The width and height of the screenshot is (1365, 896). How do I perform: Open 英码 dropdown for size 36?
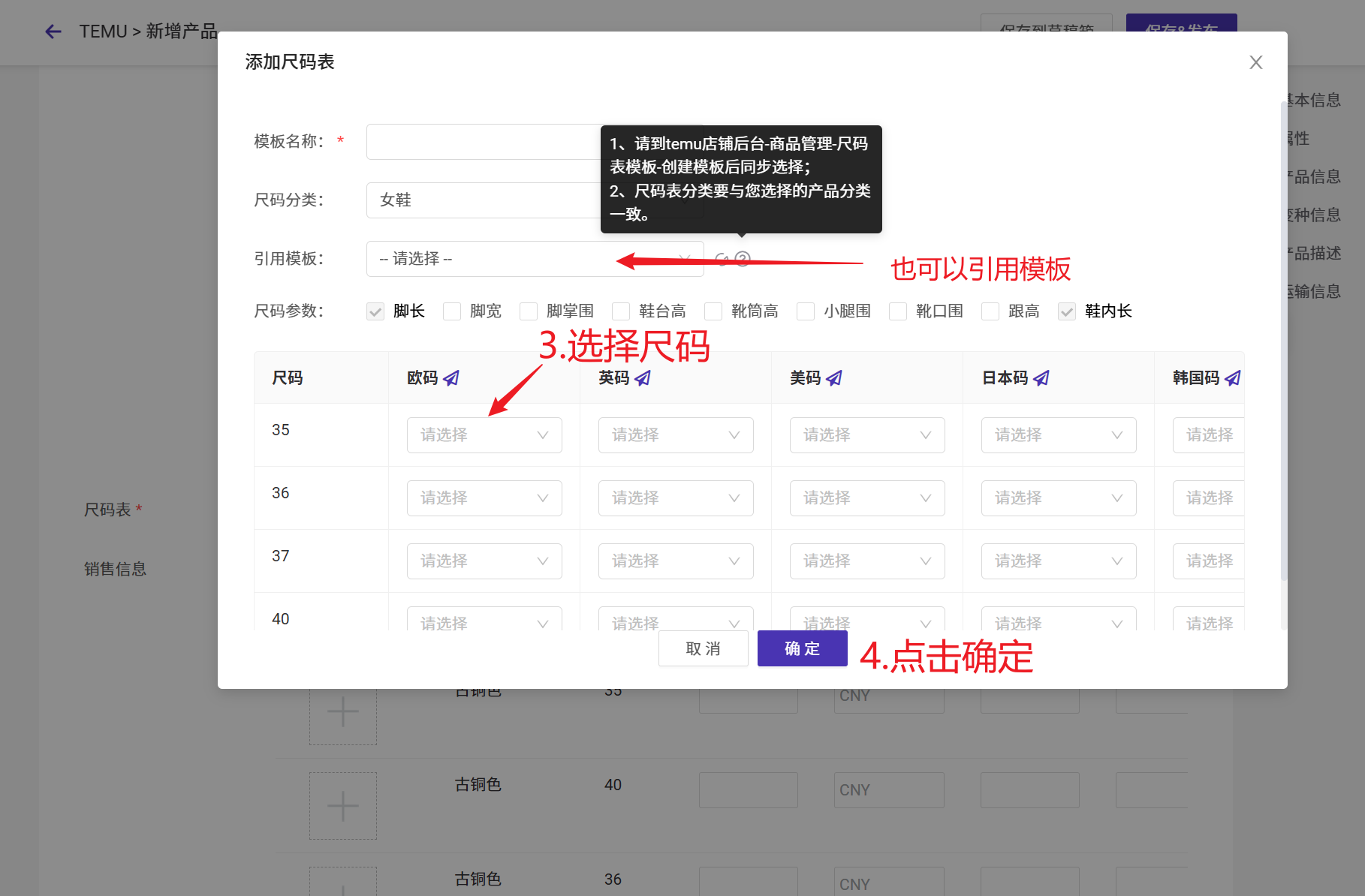coord(676,498)
